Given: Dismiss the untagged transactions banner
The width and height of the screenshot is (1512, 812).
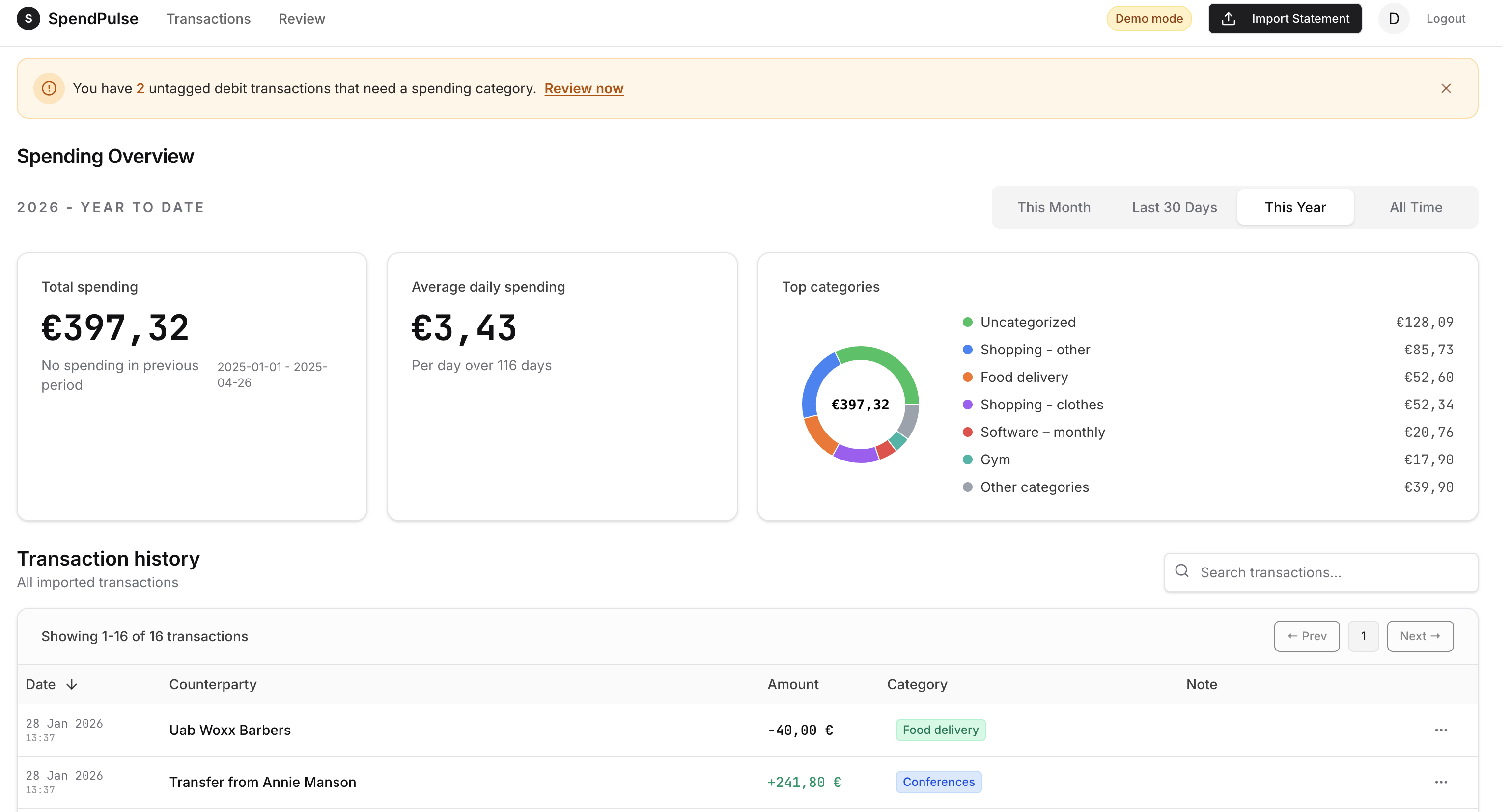Looking at the screenshot, I should (x=1446, y=88).
